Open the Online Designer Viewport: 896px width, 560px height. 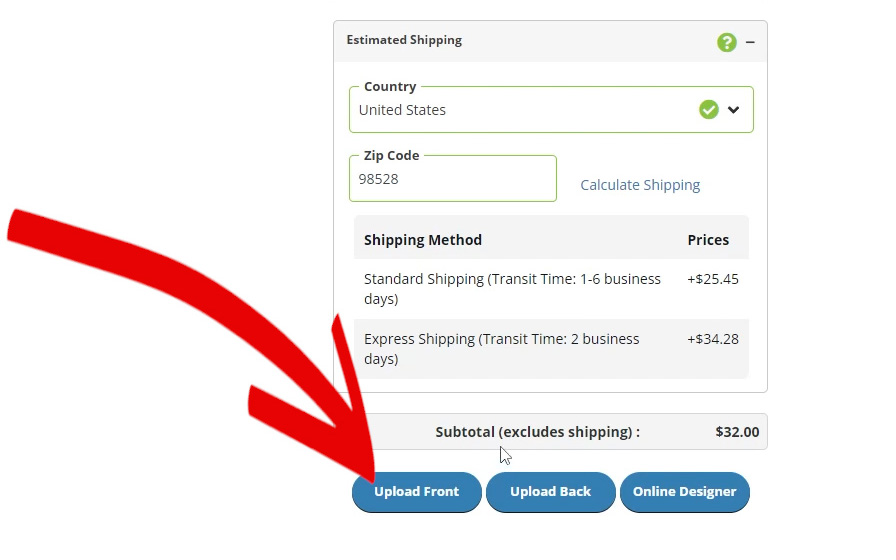click(685, 492)
